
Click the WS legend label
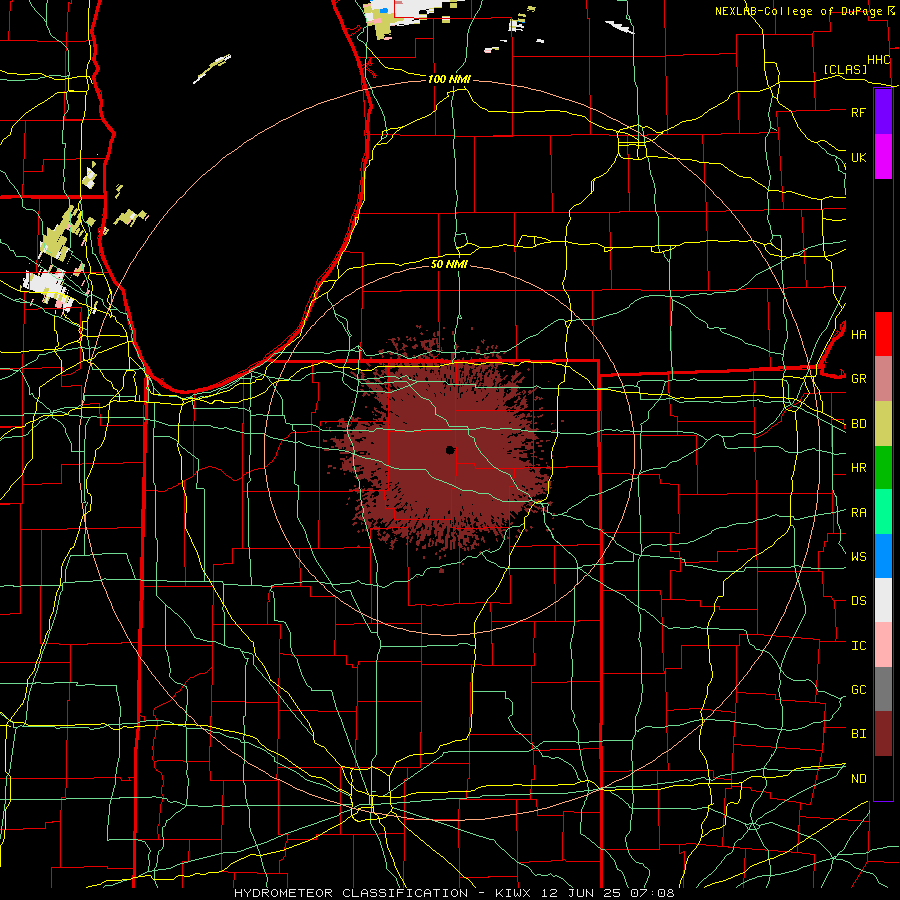click(x=858, y=557)
